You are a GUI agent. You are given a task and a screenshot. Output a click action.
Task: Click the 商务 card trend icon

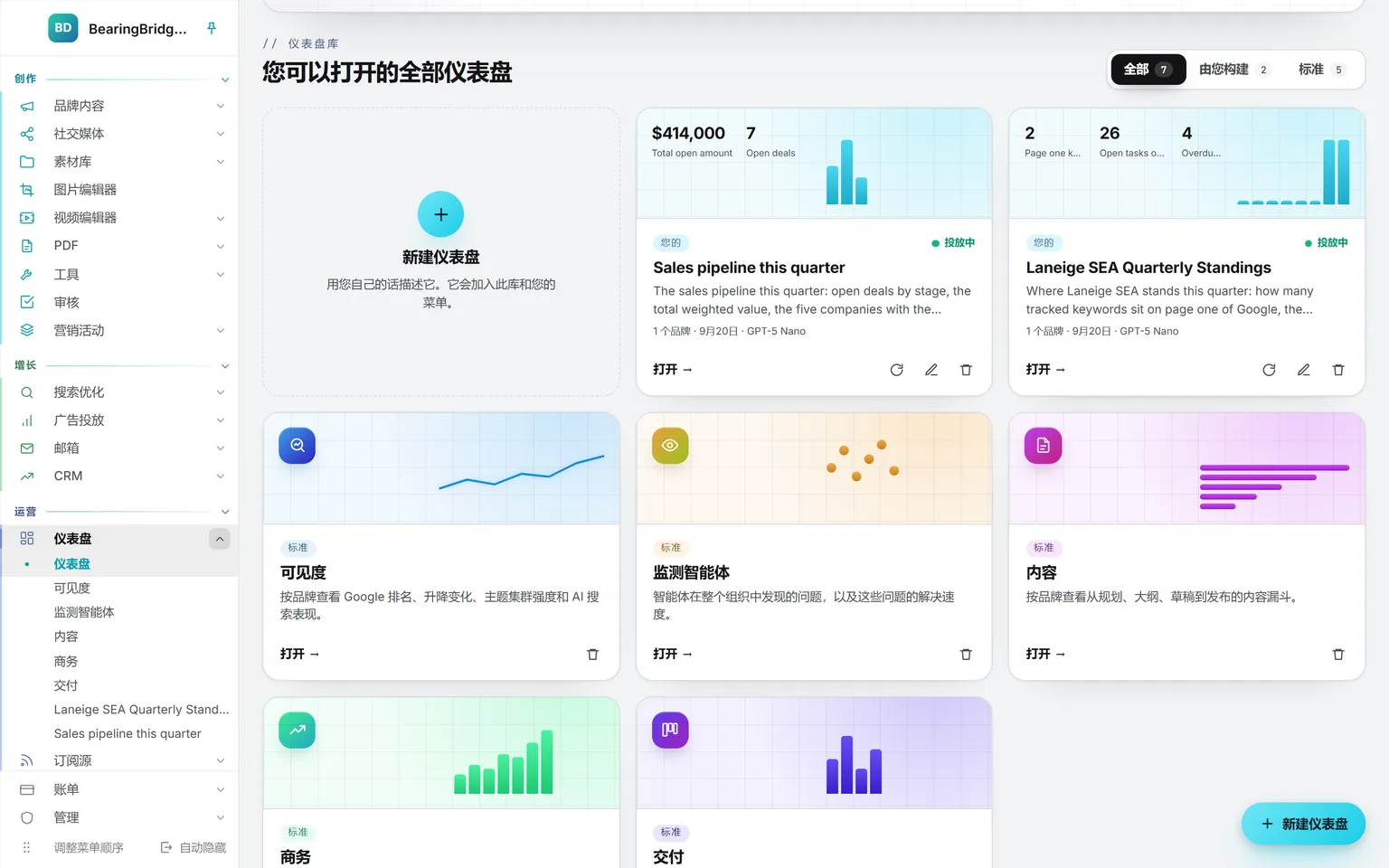click(298, 730)
